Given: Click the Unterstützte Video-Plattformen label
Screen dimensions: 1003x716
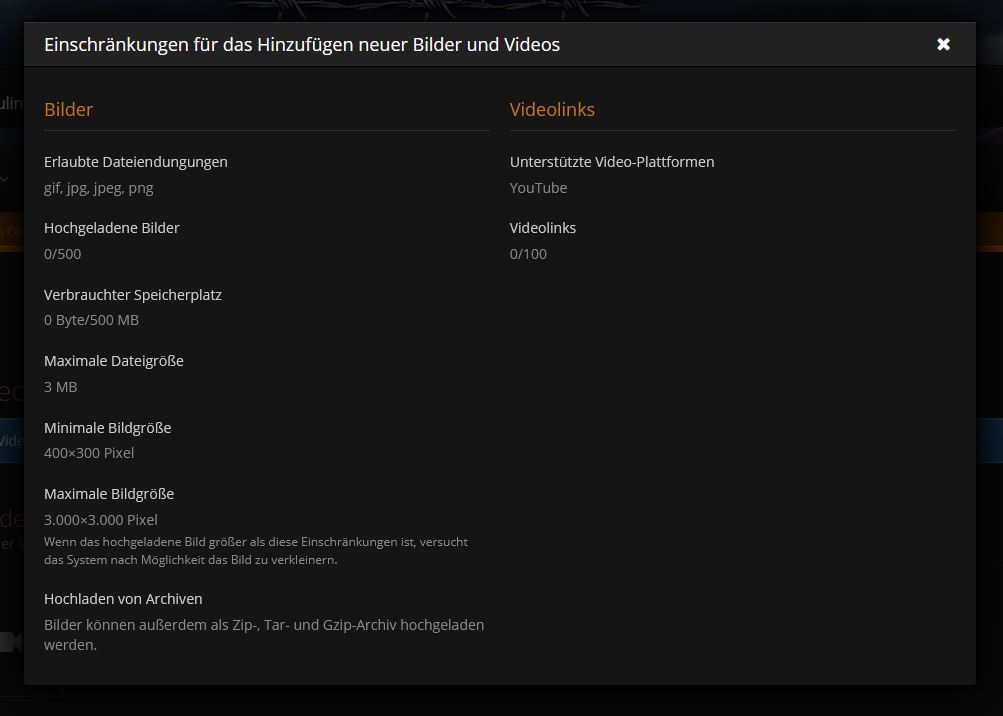Looking at the screenshot, I should (x=612, y=162).
